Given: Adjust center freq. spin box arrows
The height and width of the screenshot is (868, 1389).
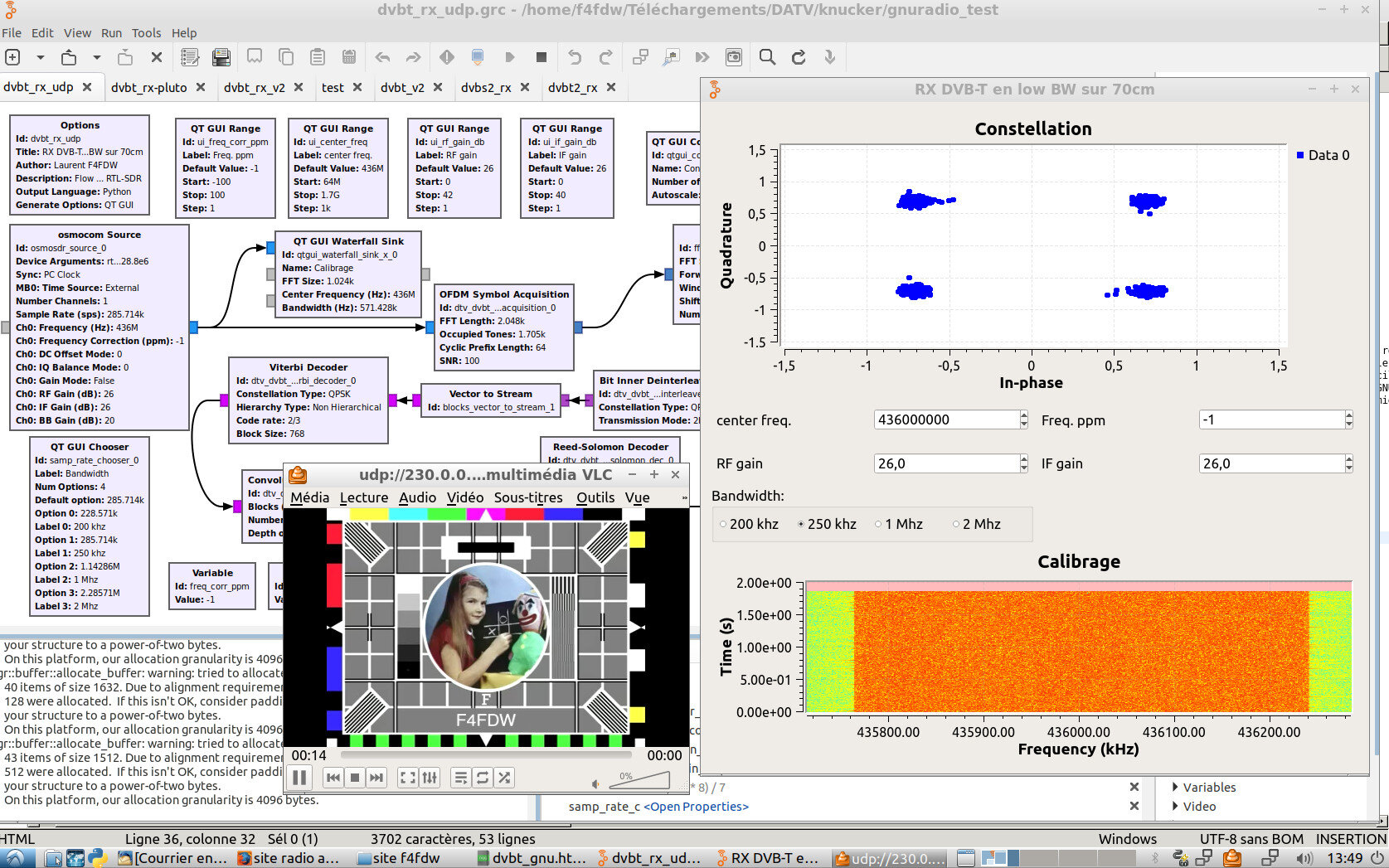Looking at the screenshot, I should [x=1024, y=419].
